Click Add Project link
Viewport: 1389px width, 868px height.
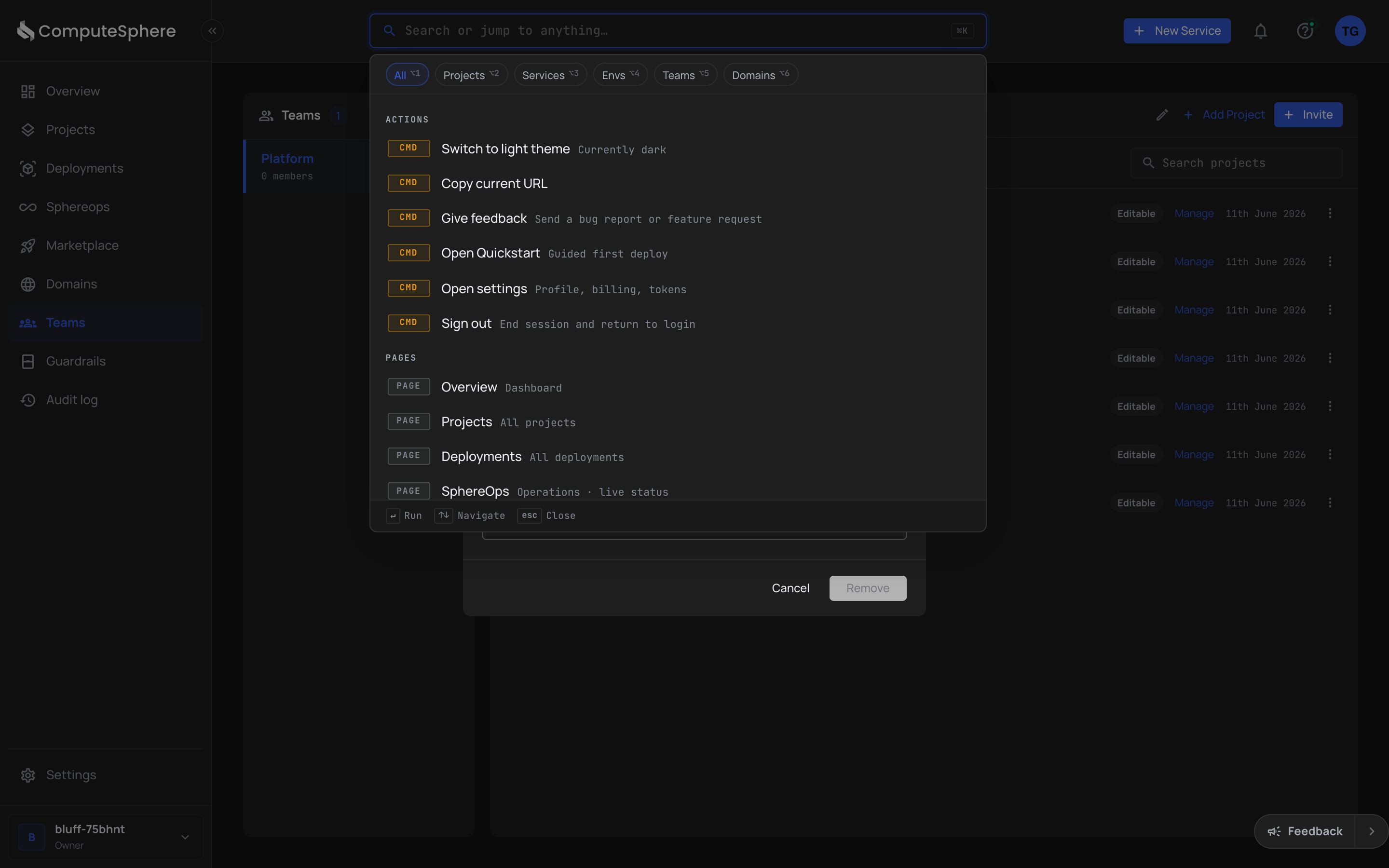click(1224, 115)
